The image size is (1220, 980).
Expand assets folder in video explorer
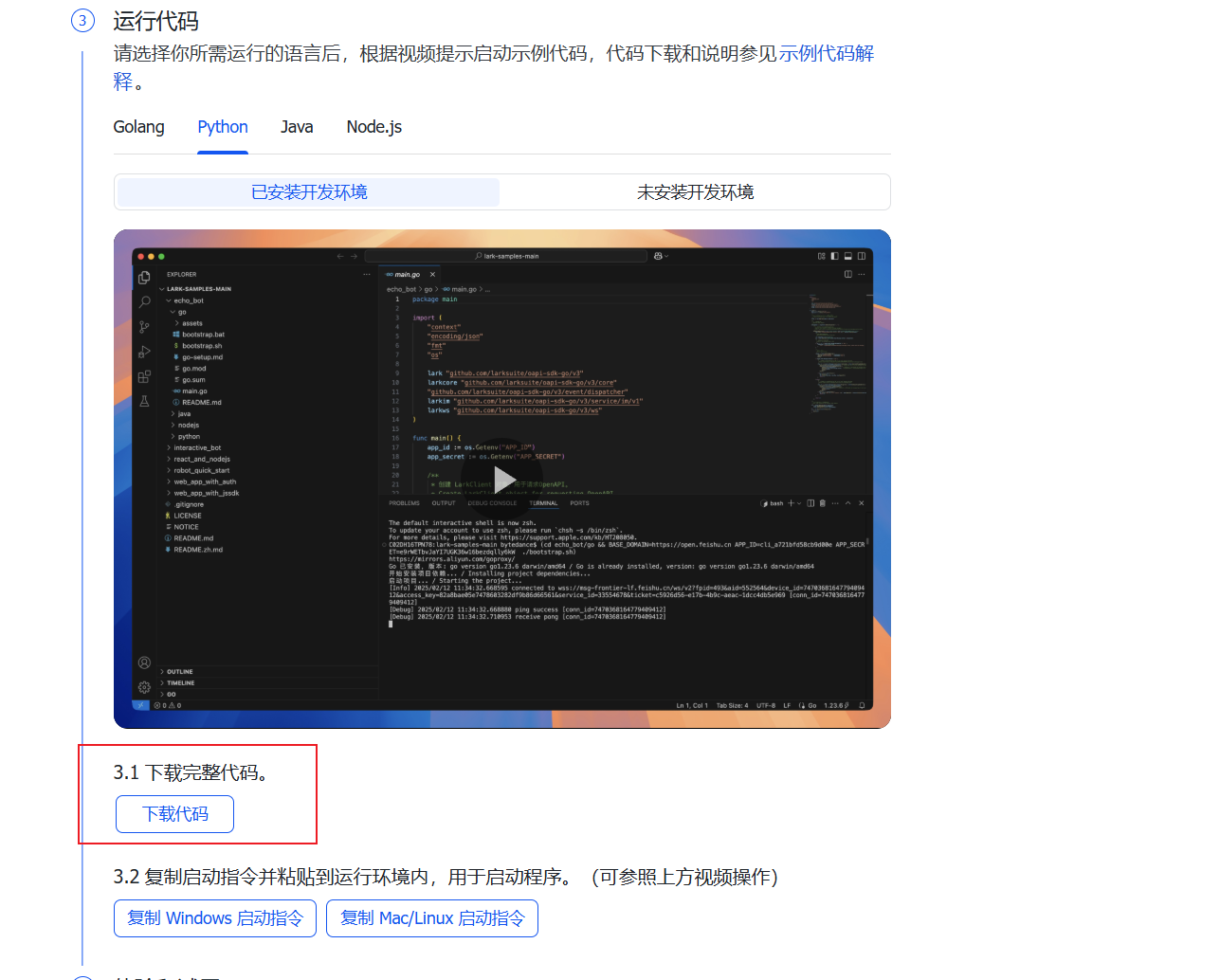189,323
